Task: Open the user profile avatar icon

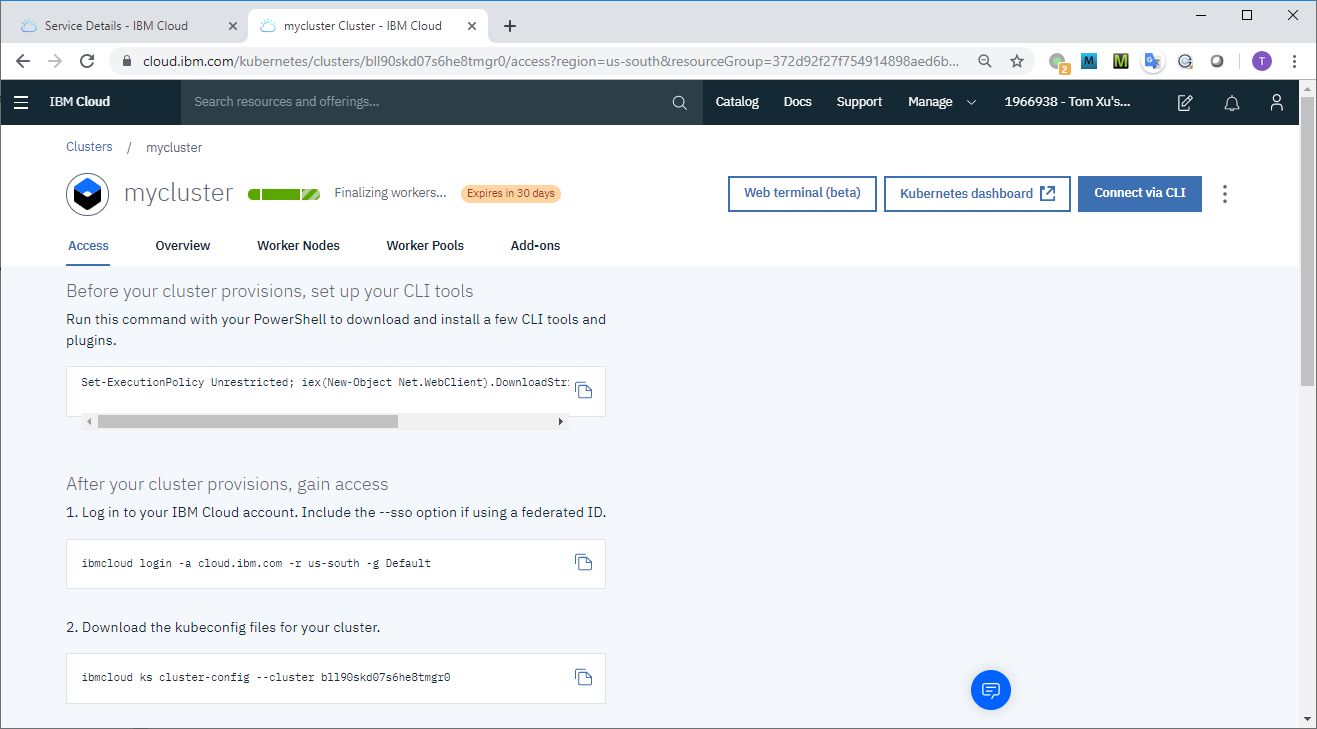Action: [x=1277, y=102]
